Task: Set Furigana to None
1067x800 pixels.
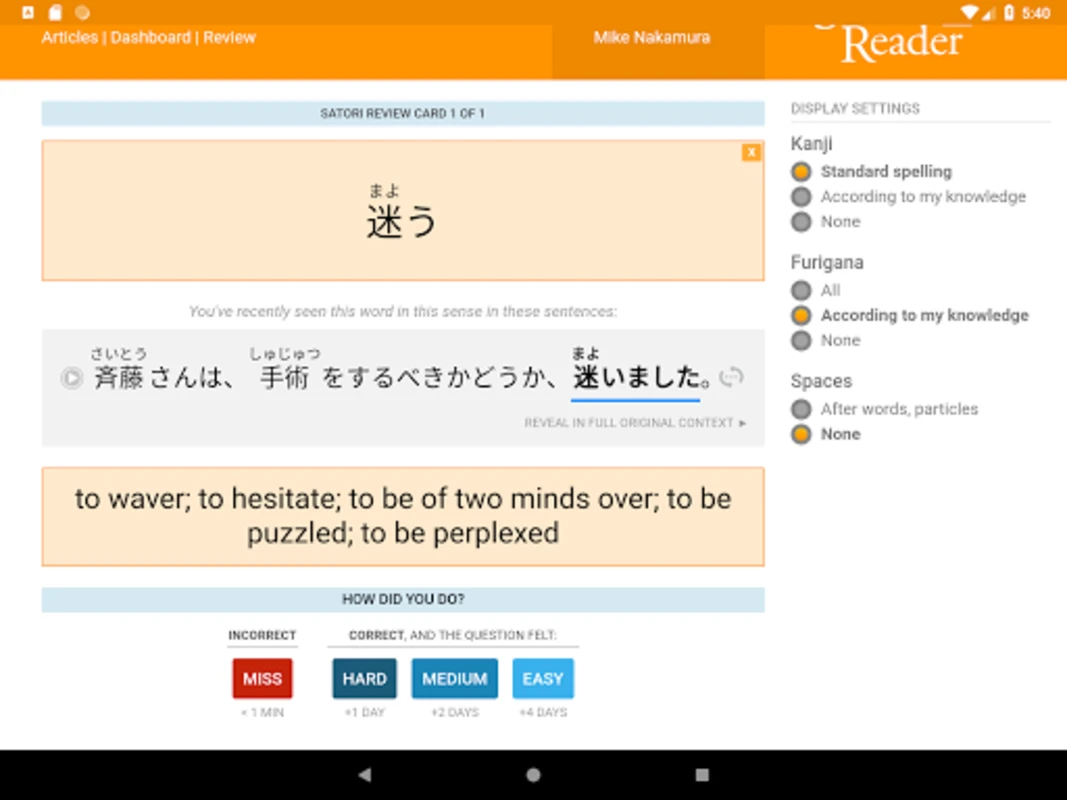Action: coord(826,340)
